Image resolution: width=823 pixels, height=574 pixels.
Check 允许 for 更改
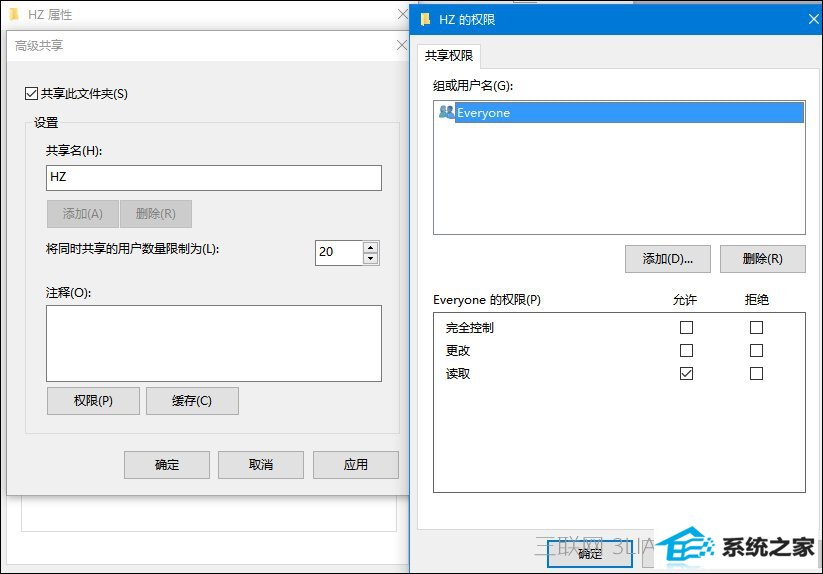pos(686,350)
